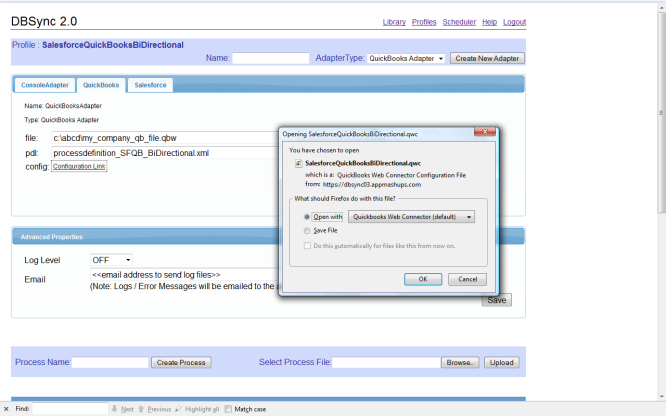
Task: Close the Opening file dialog window
Action: (482, 131)
